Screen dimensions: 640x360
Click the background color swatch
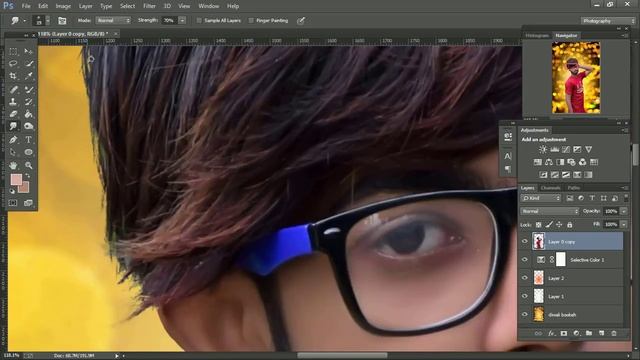pos(24,188)
